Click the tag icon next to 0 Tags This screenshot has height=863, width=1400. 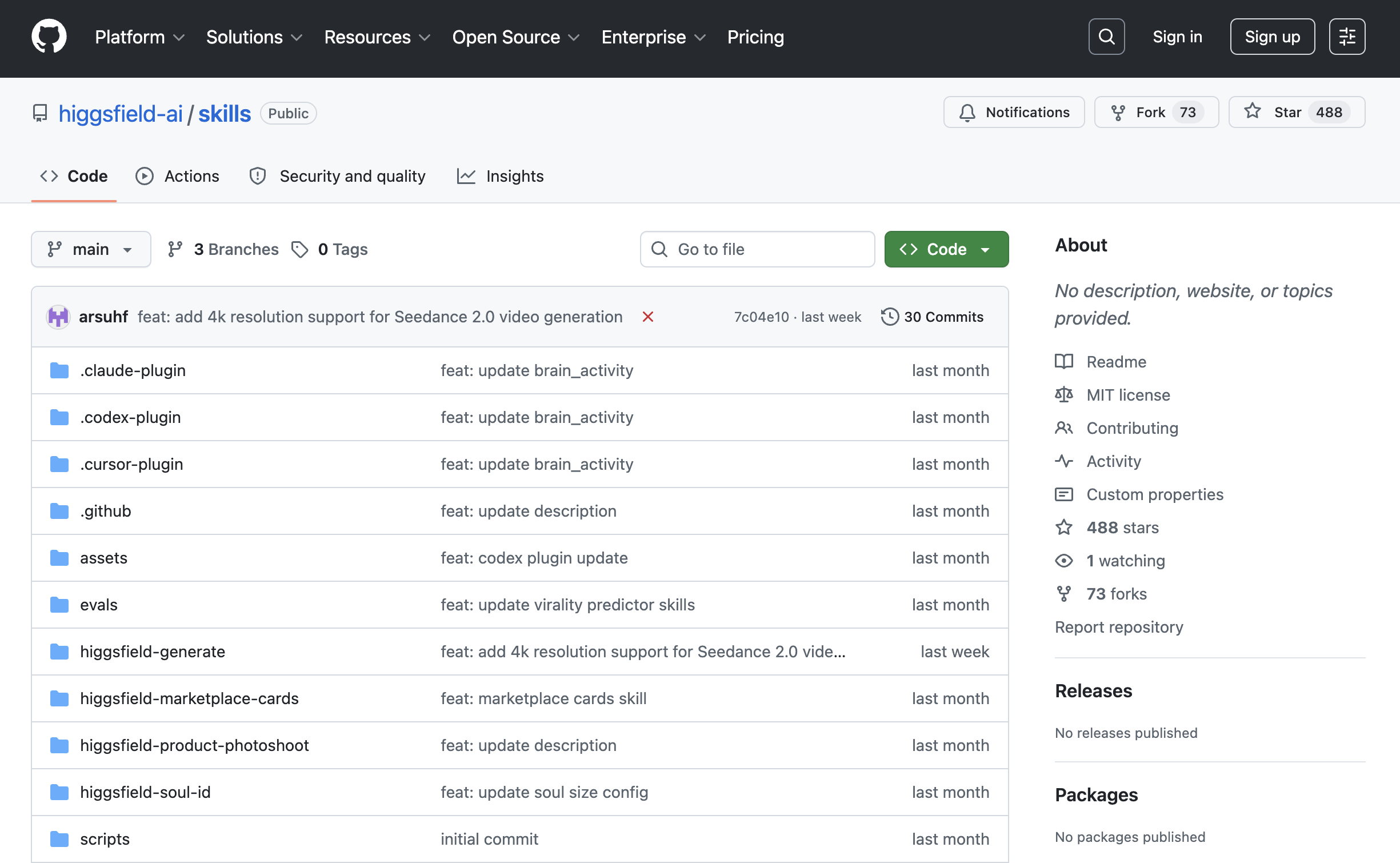coord(300,249)
